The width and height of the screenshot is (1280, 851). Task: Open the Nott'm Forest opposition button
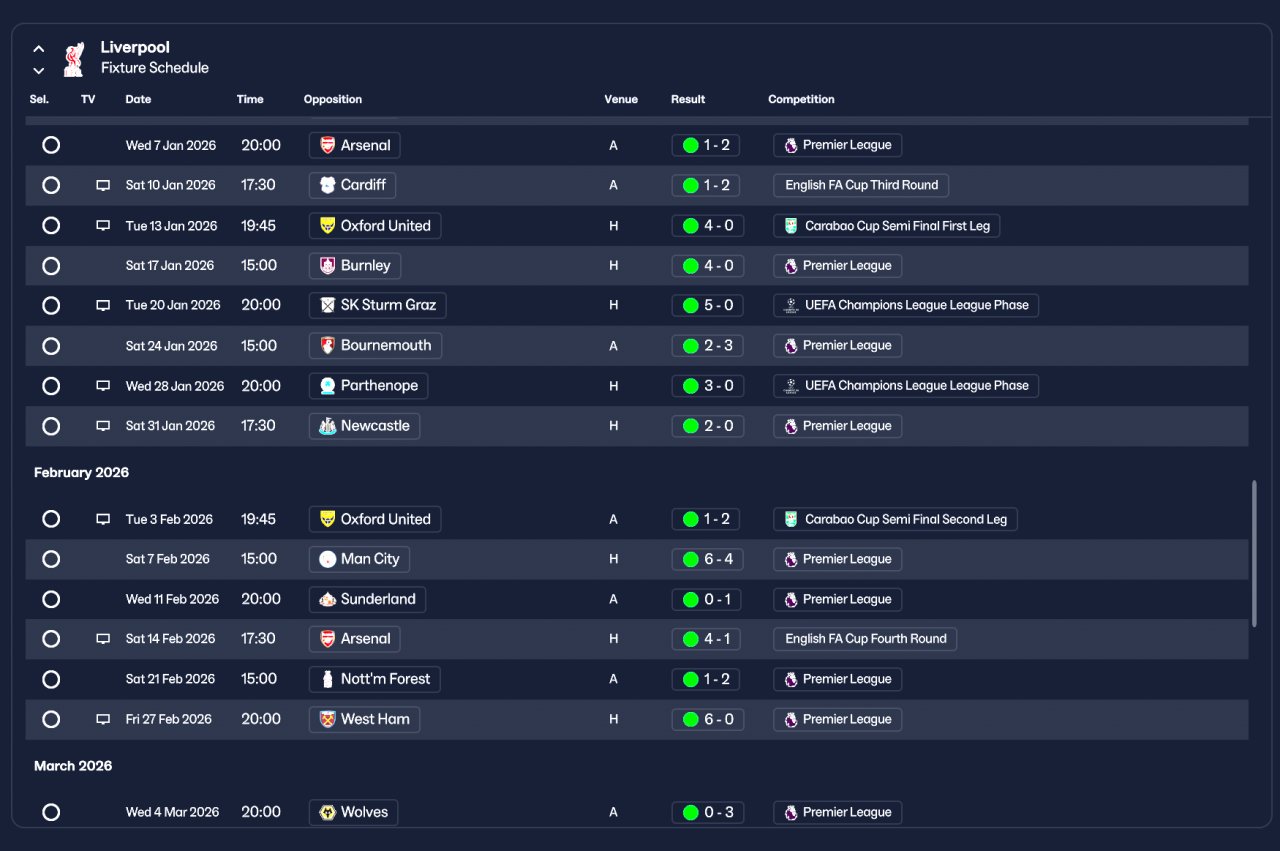click(x=375, y=679)
